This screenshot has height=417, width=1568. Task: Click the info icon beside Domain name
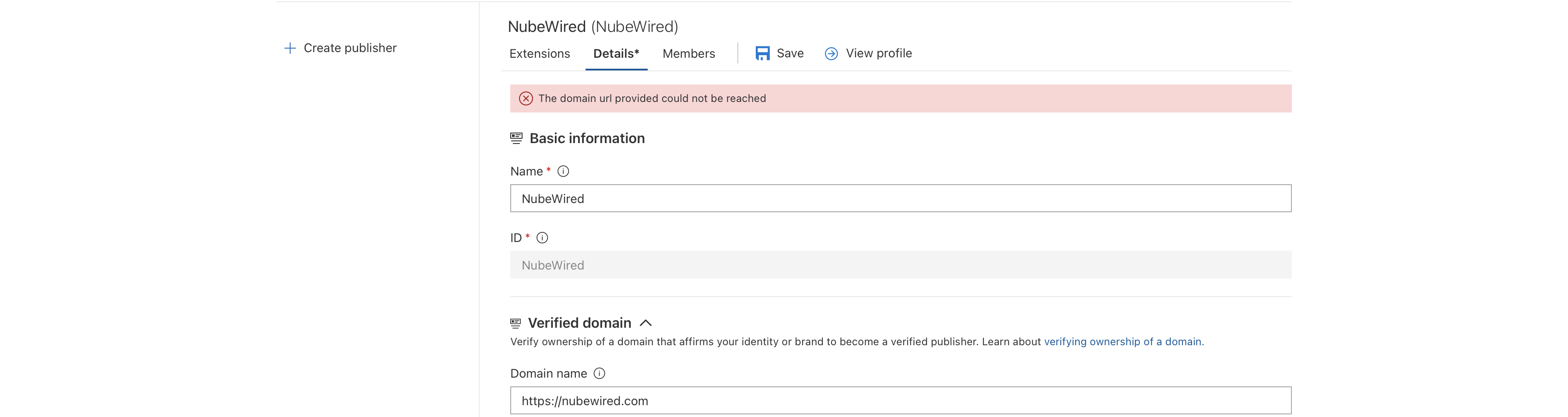click(599, 373)
